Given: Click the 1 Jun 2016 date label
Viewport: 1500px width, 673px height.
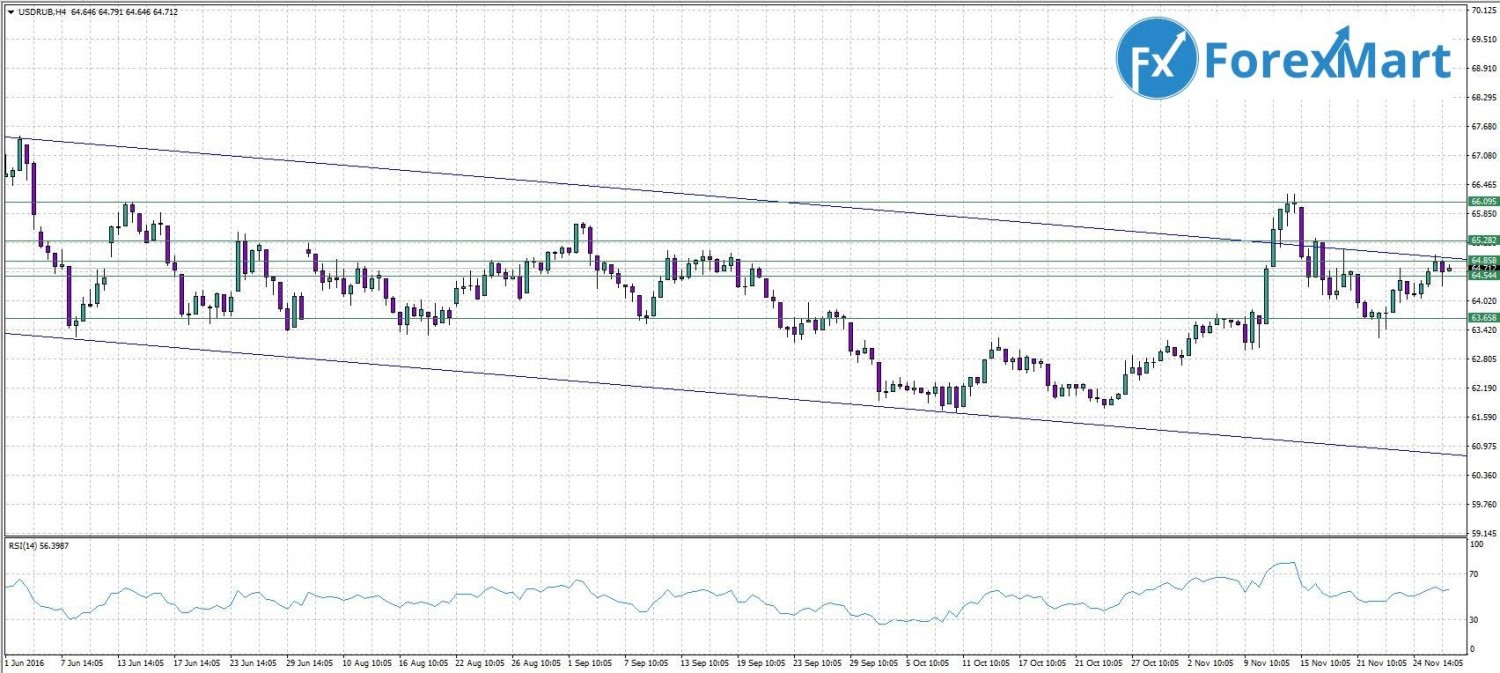Looking at the screenshot, I should click(x=26, y=662).
